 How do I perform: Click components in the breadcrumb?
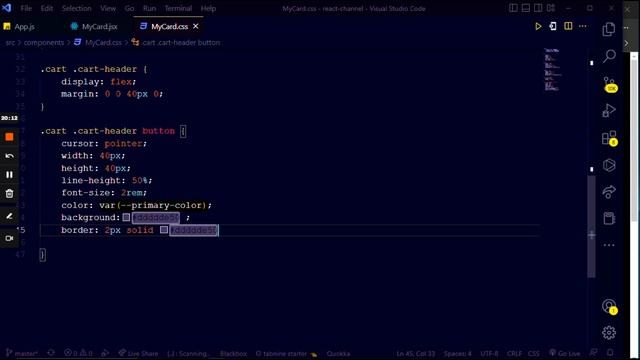point(44,42)
